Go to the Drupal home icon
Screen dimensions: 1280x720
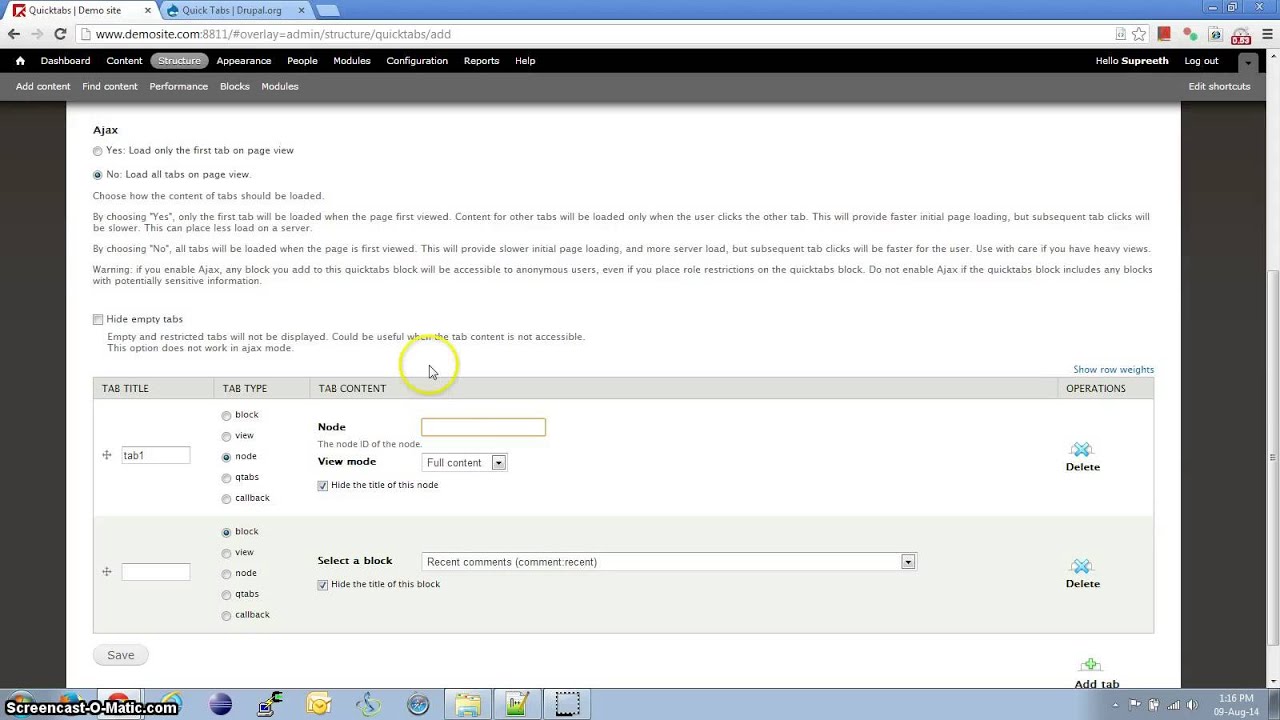click(20, 61)
